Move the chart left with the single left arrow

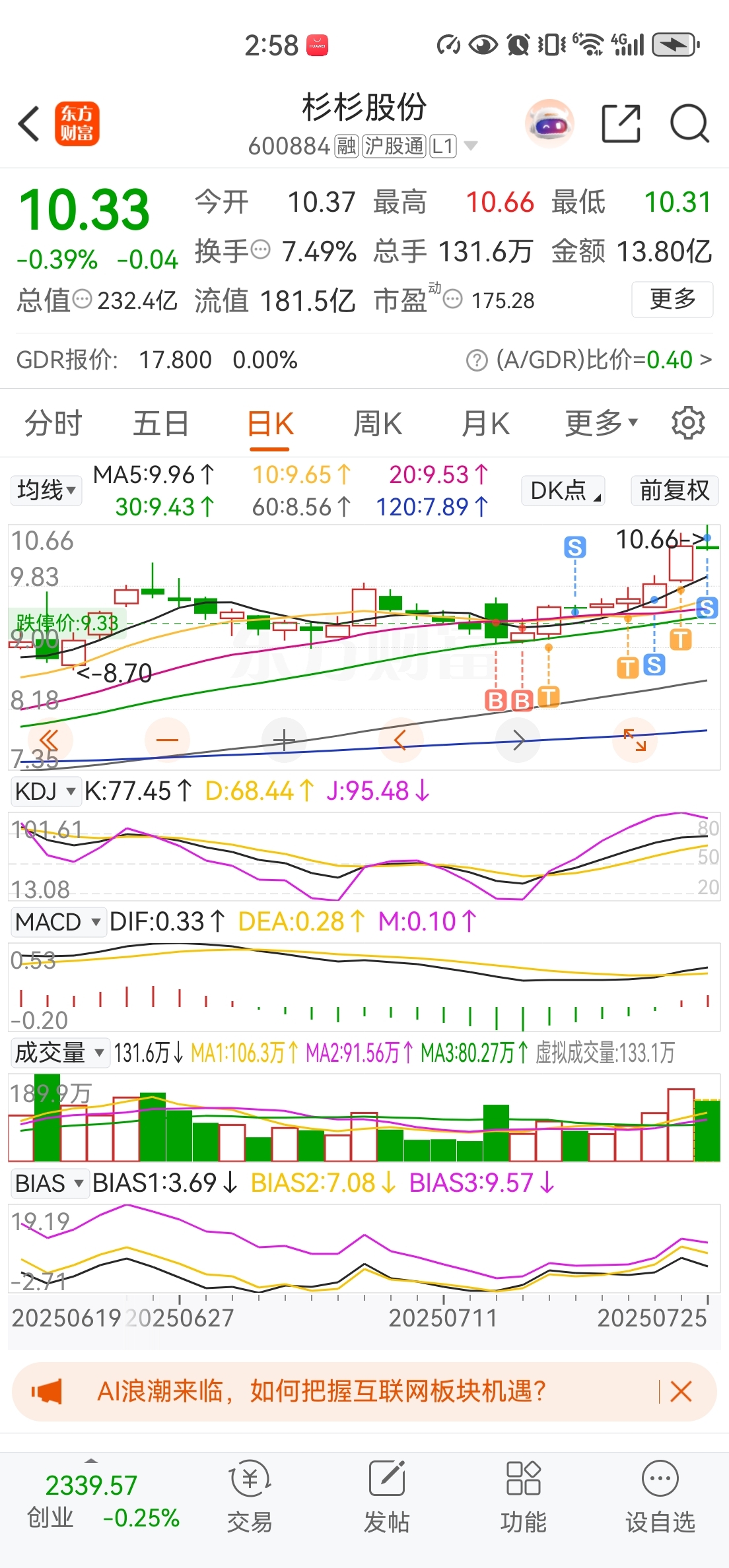coord(400,740)
